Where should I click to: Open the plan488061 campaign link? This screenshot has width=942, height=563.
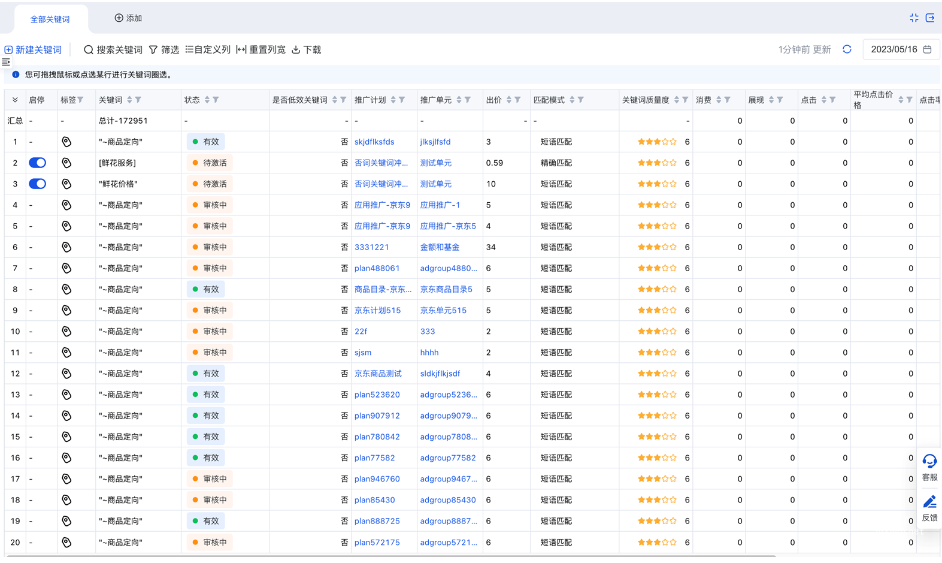click(376, 268)
